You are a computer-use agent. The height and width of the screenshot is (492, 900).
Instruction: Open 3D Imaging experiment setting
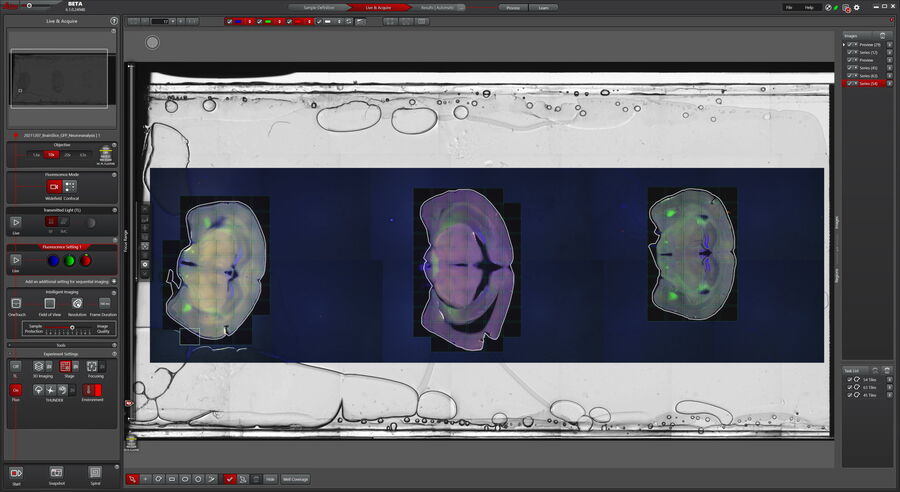click(38, 366)
